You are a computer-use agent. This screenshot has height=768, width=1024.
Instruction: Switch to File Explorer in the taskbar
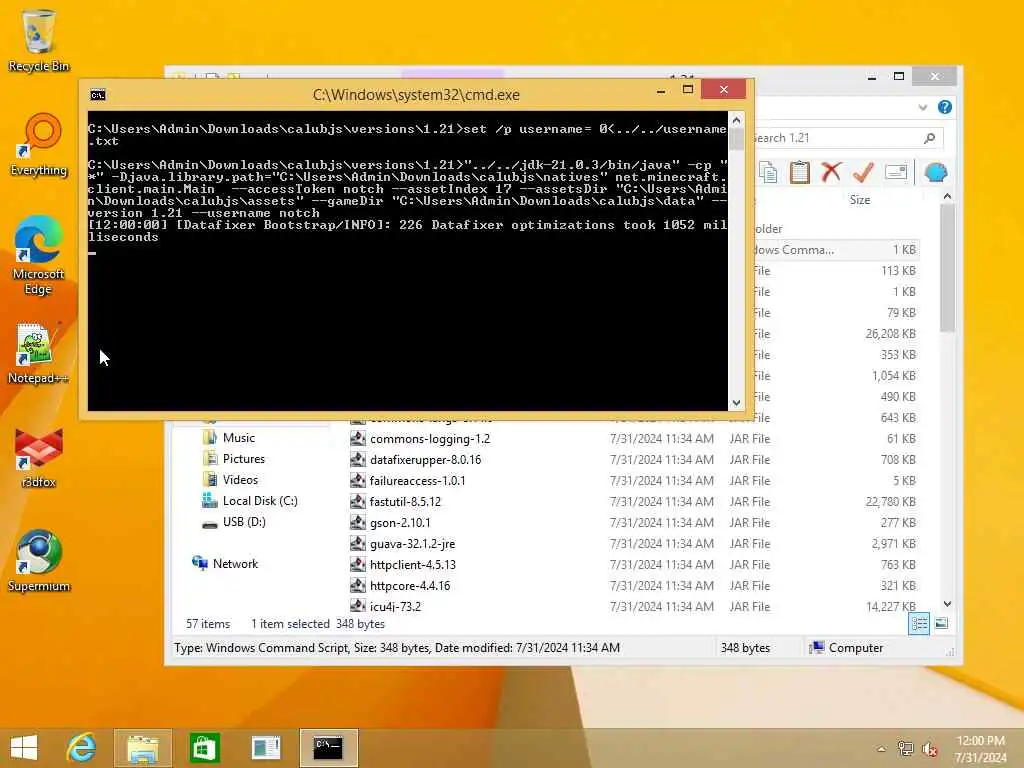point(143,748)
